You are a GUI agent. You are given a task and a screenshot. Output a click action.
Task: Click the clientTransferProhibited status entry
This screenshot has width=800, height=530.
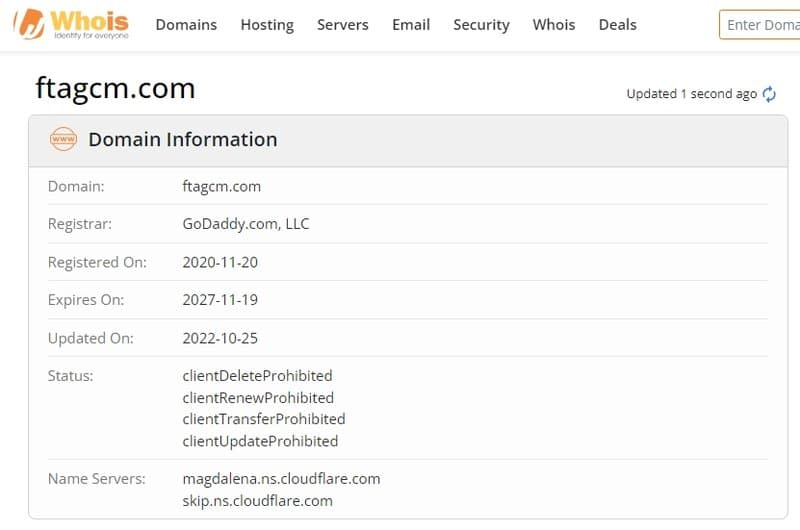pos(264,419)
